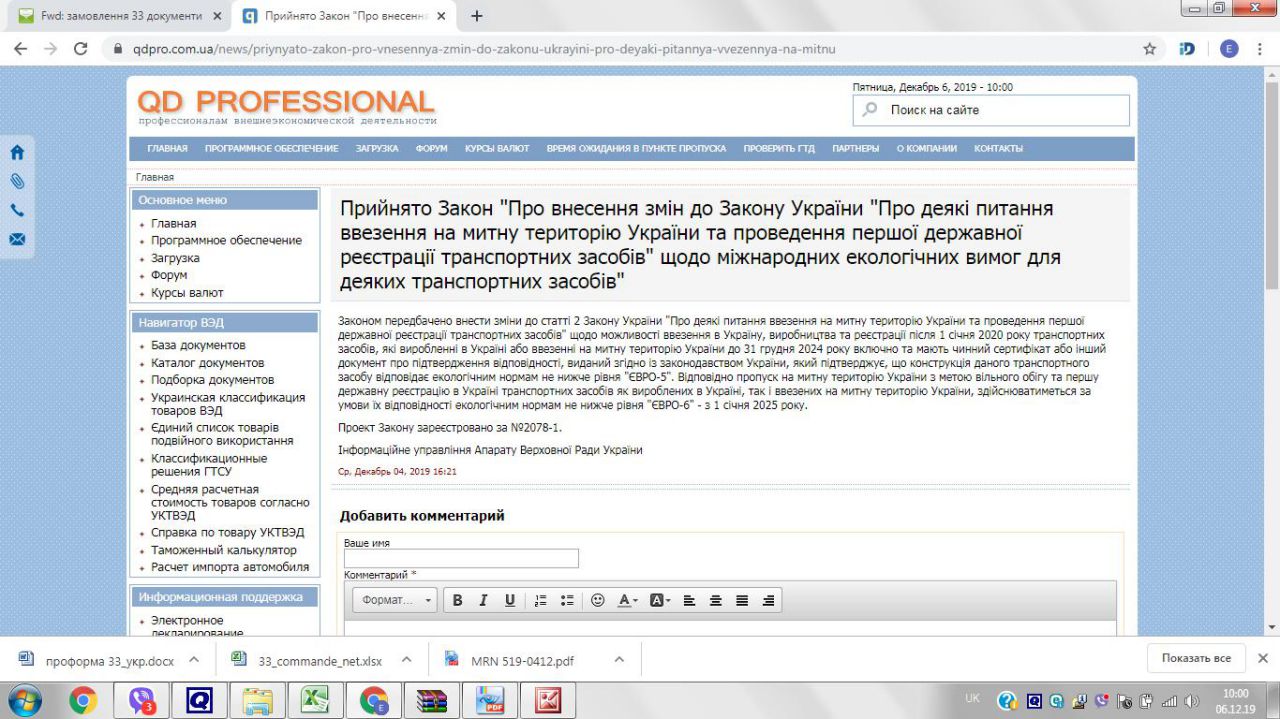Center align the comment text
Image resolution: width=1280 pixels, height=719 pixels.
tap(716, 600)
